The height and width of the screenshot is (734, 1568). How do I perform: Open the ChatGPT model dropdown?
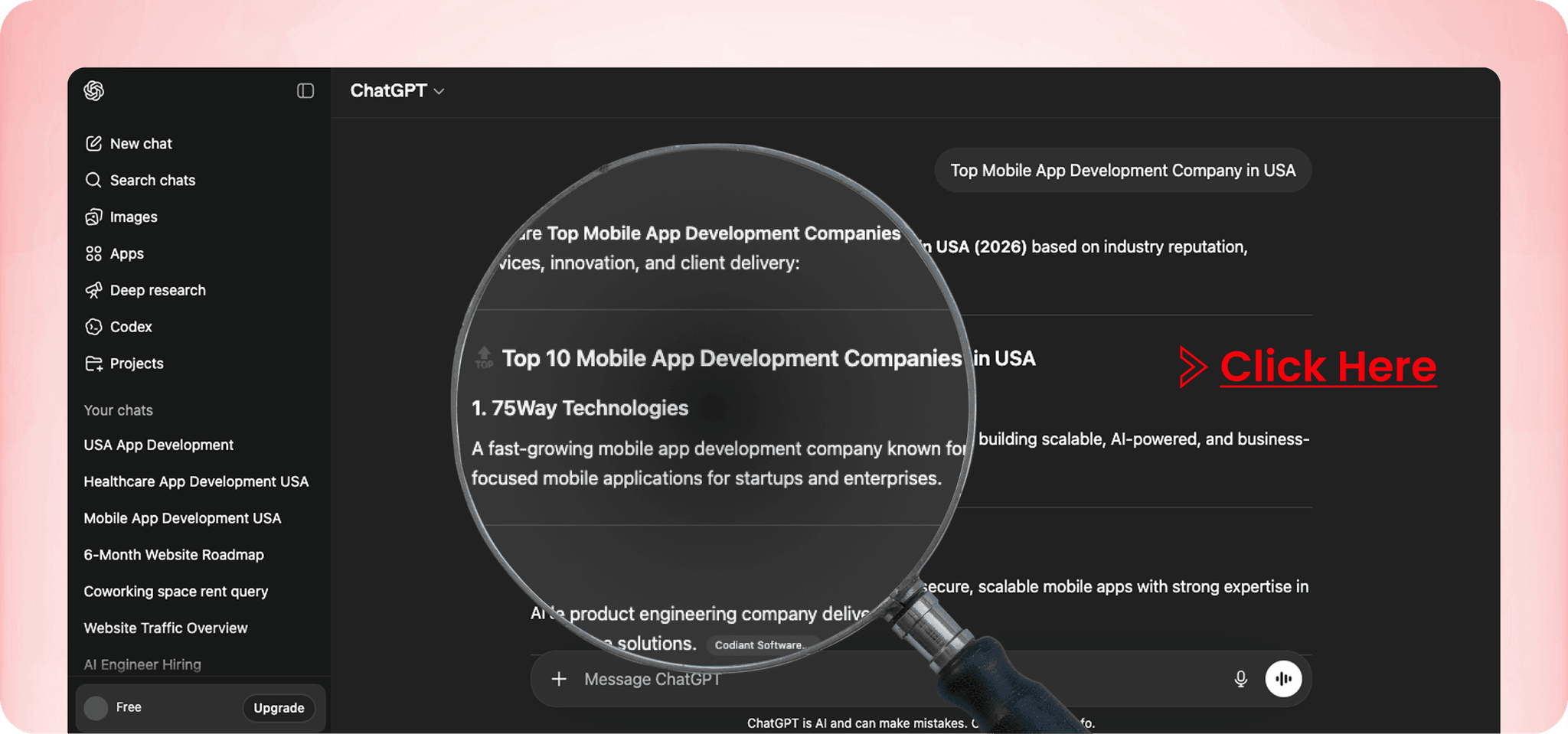point(397,91)
